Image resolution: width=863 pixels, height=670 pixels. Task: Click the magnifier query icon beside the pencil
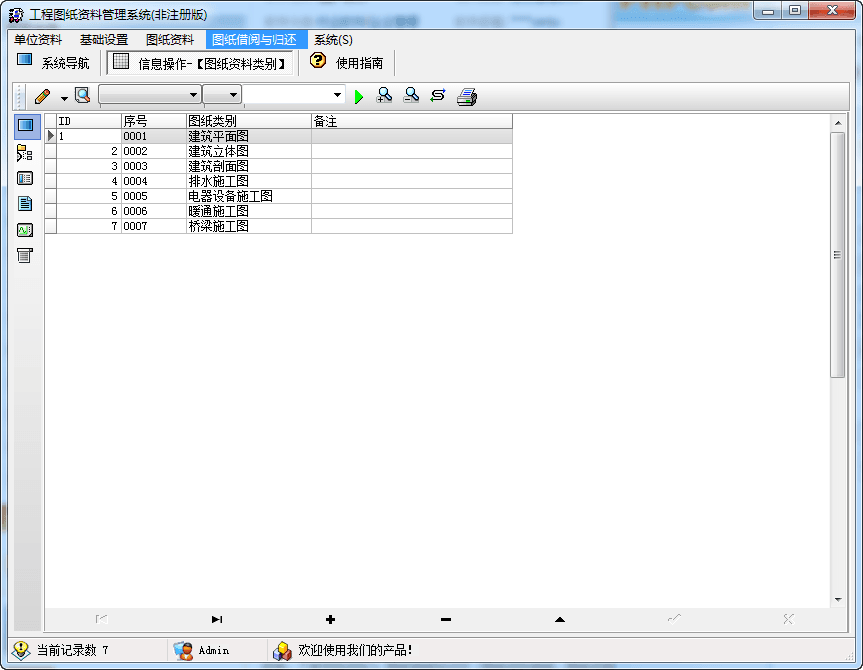point(83,96)
